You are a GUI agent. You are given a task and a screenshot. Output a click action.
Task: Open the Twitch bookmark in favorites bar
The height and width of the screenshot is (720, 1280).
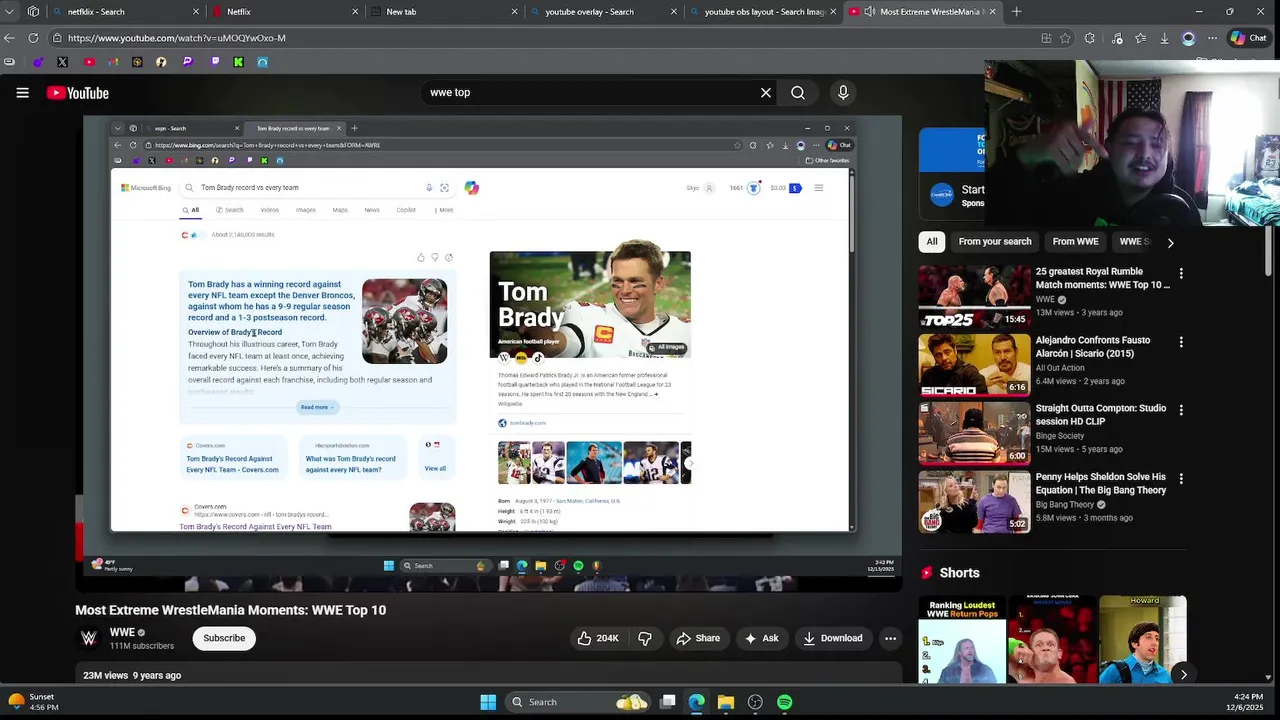pyautogui.click(x=214, y=62)
